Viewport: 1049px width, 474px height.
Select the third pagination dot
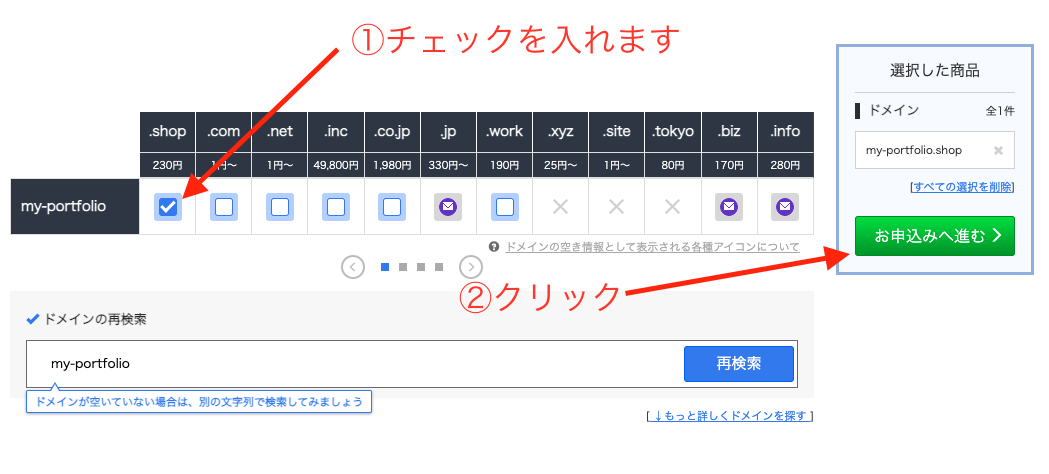click(421, 267)
